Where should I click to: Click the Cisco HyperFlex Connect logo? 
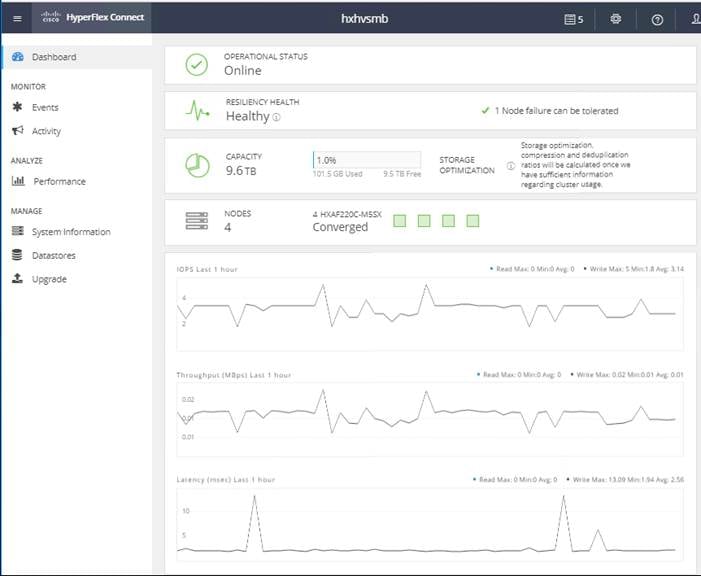coord(92,17)
